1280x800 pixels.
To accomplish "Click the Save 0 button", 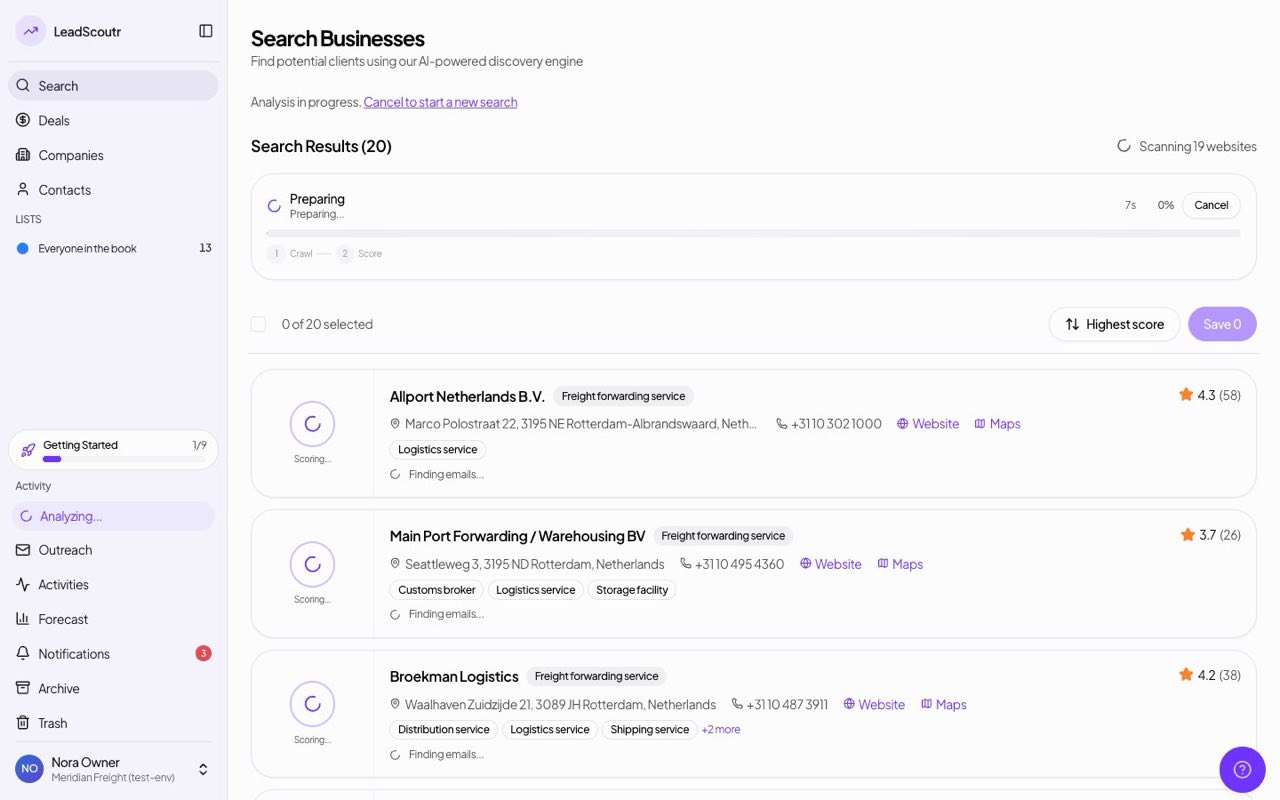I will pyautogui.click(x=1222, y=324).
